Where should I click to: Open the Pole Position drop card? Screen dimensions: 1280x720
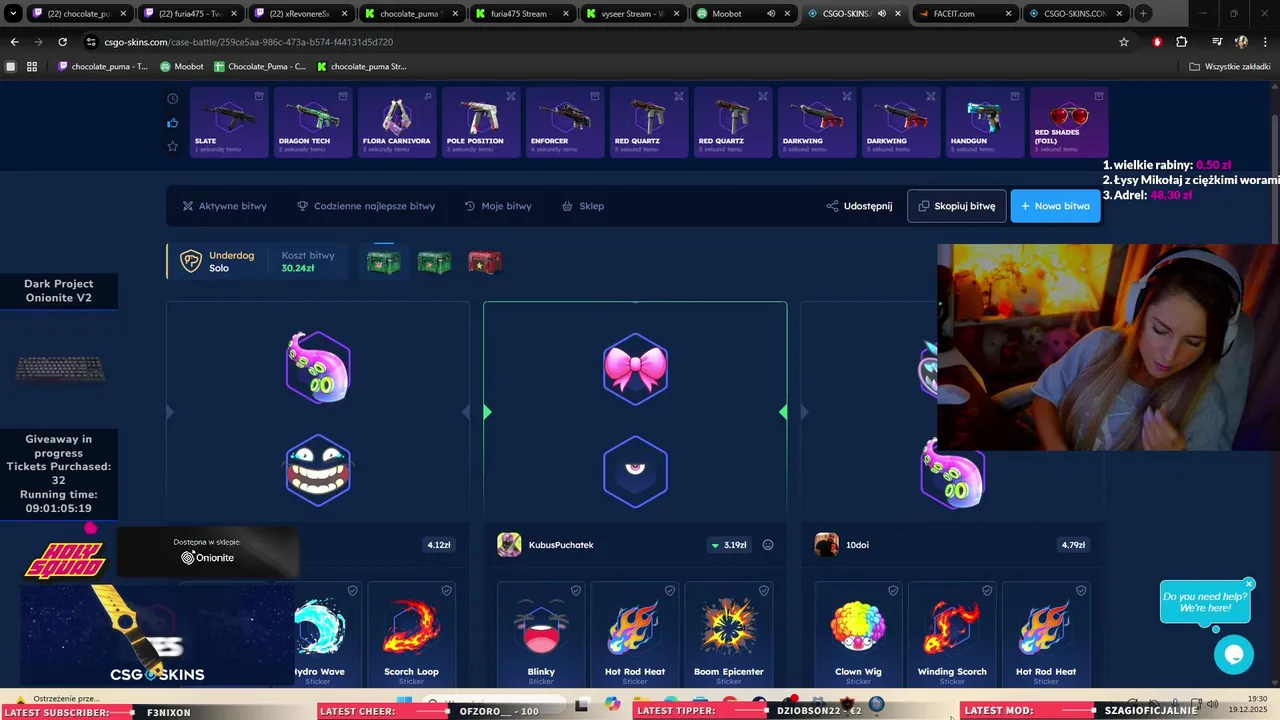pyautogui.click(x=481, y=122)
